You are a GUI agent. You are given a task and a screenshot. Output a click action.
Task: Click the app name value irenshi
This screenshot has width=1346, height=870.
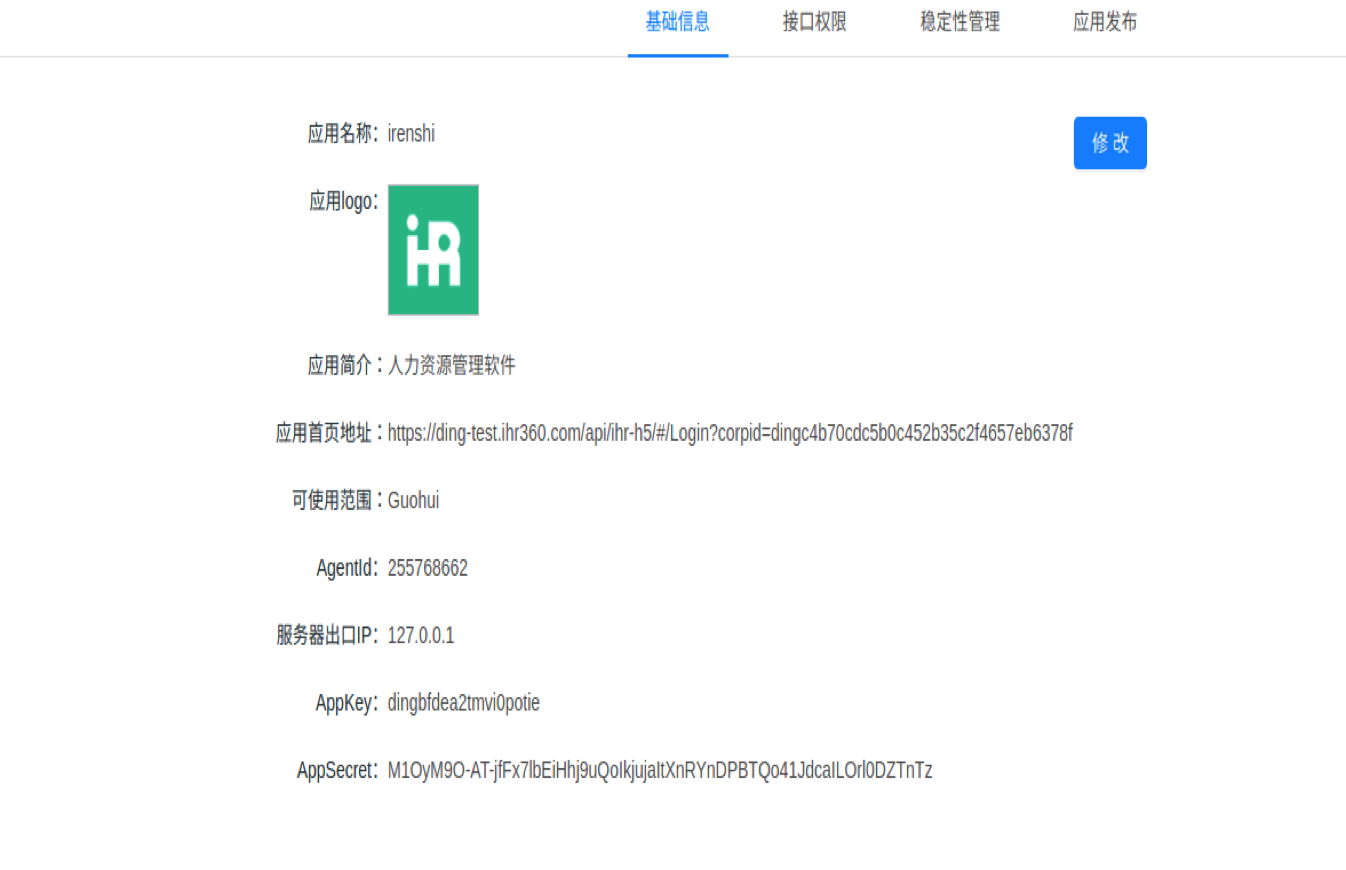click(411, 134)
